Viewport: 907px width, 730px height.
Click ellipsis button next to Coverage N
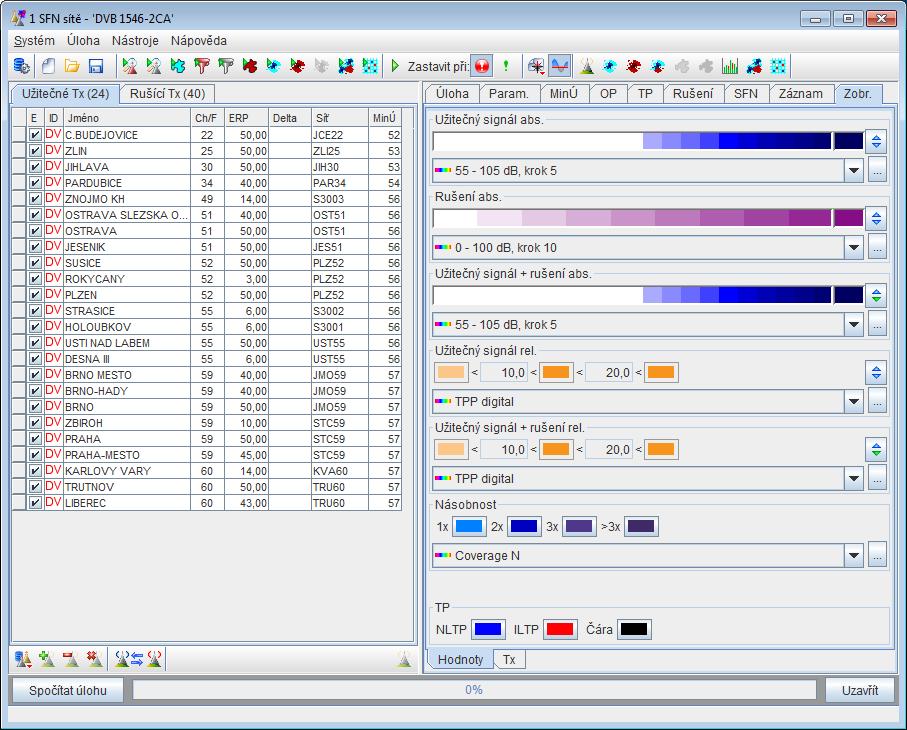[877, 555]
